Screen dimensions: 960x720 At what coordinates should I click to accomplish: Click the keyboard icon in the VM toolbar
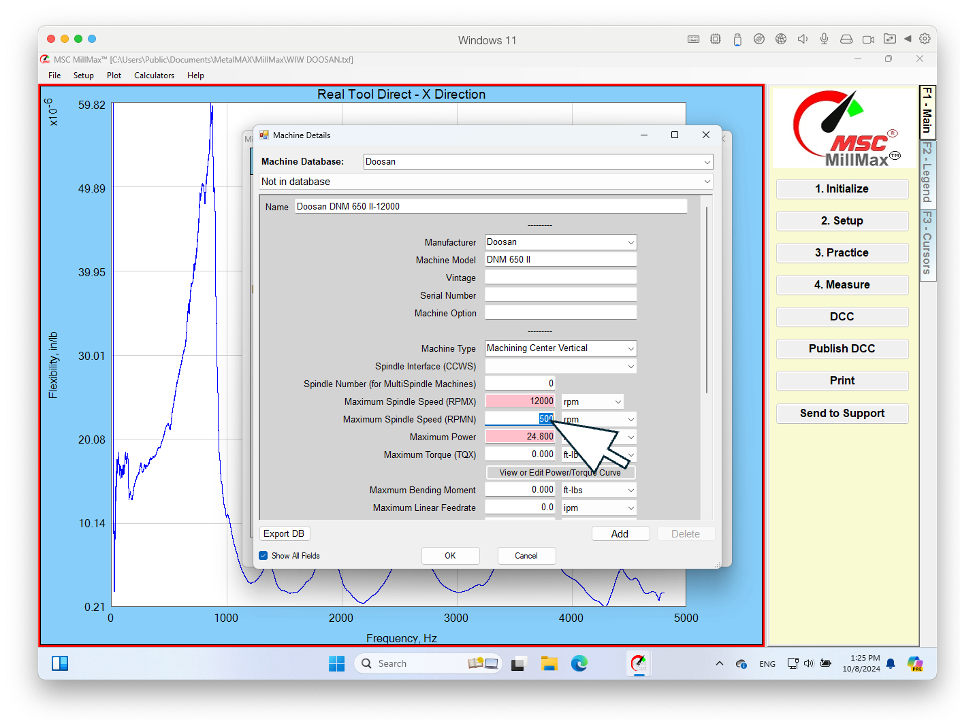pos(693,39)
